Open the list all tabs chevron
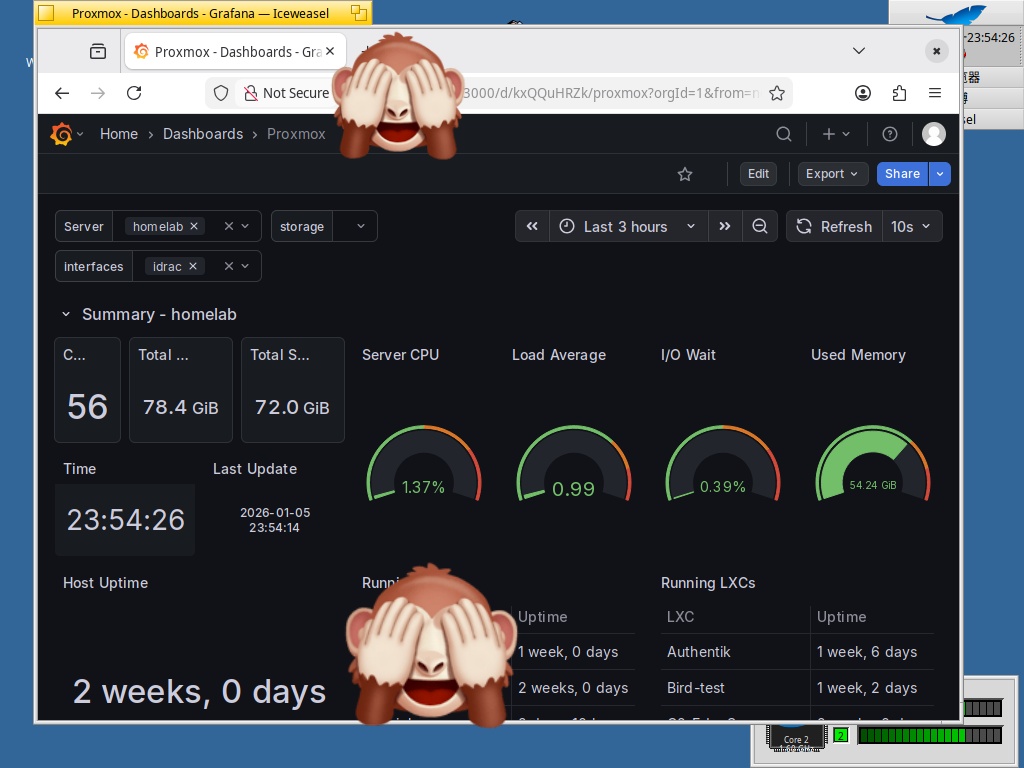Viewport: 1024px width, 768px height. [859, 51]
